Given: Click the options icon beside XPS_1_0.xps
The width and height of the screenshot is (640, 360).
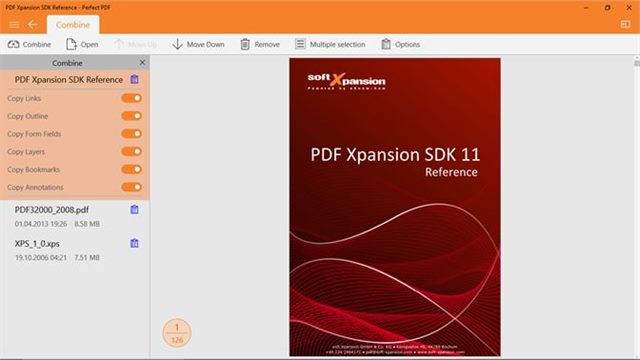Looking at the screenshot, I should click(134, 244).
